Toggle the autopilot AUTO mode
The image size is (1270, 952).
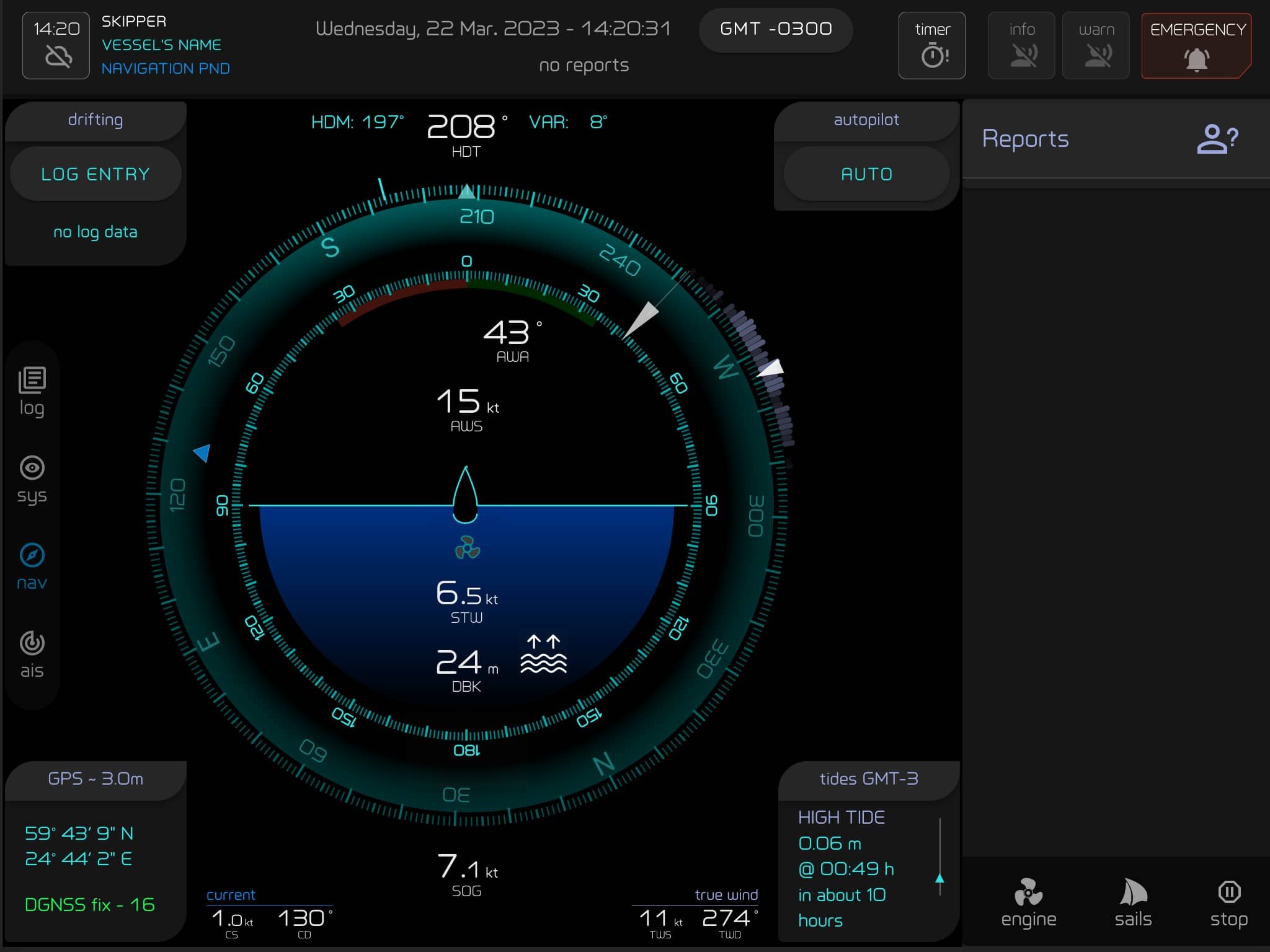point(866,174)
